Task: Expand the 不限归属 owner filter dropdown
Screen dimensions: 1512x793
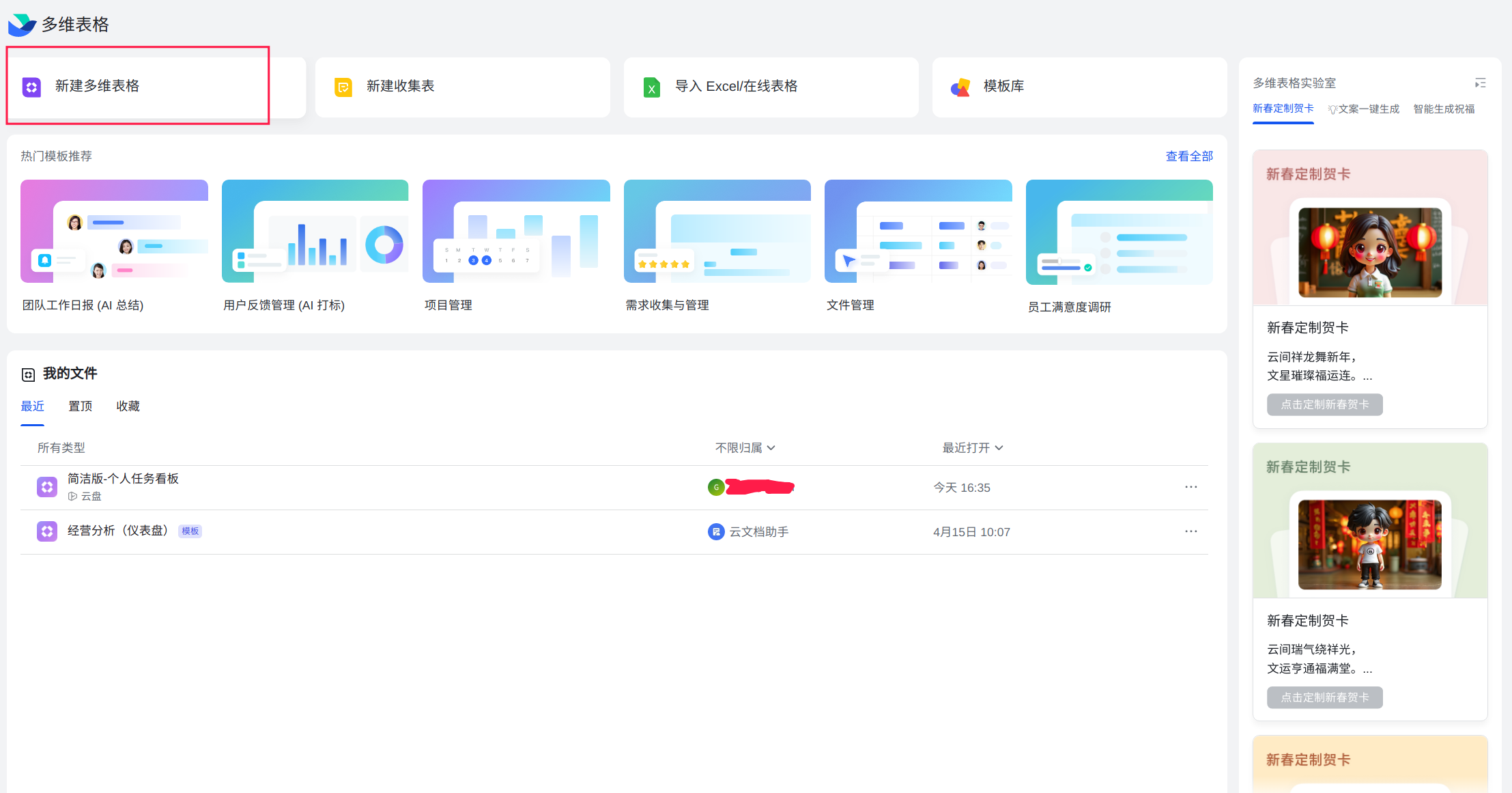Action: [x=745, y=448]
